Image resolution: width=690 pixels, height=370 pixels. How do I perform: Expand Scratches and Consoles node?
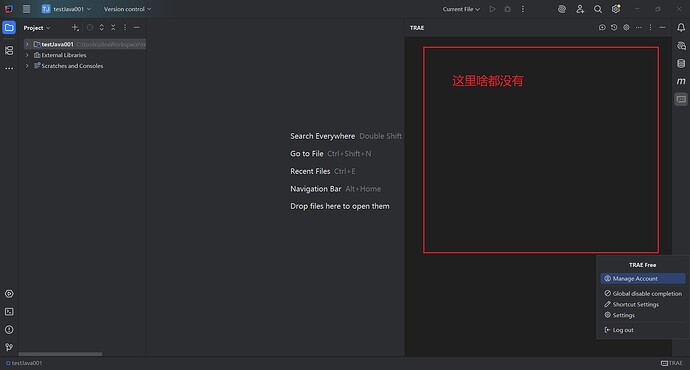tap(27, 66)
